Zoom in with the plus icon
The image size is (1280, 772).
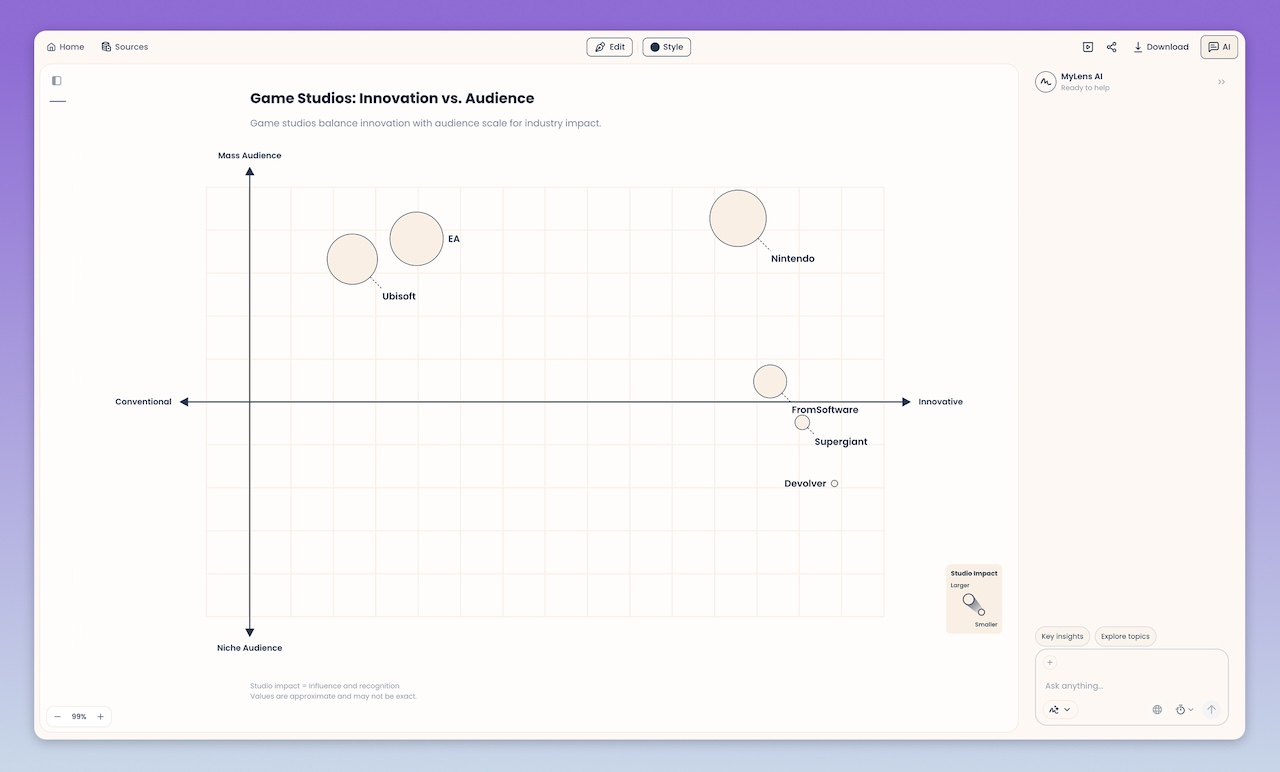pyautogui.click(x=100, y=716)
